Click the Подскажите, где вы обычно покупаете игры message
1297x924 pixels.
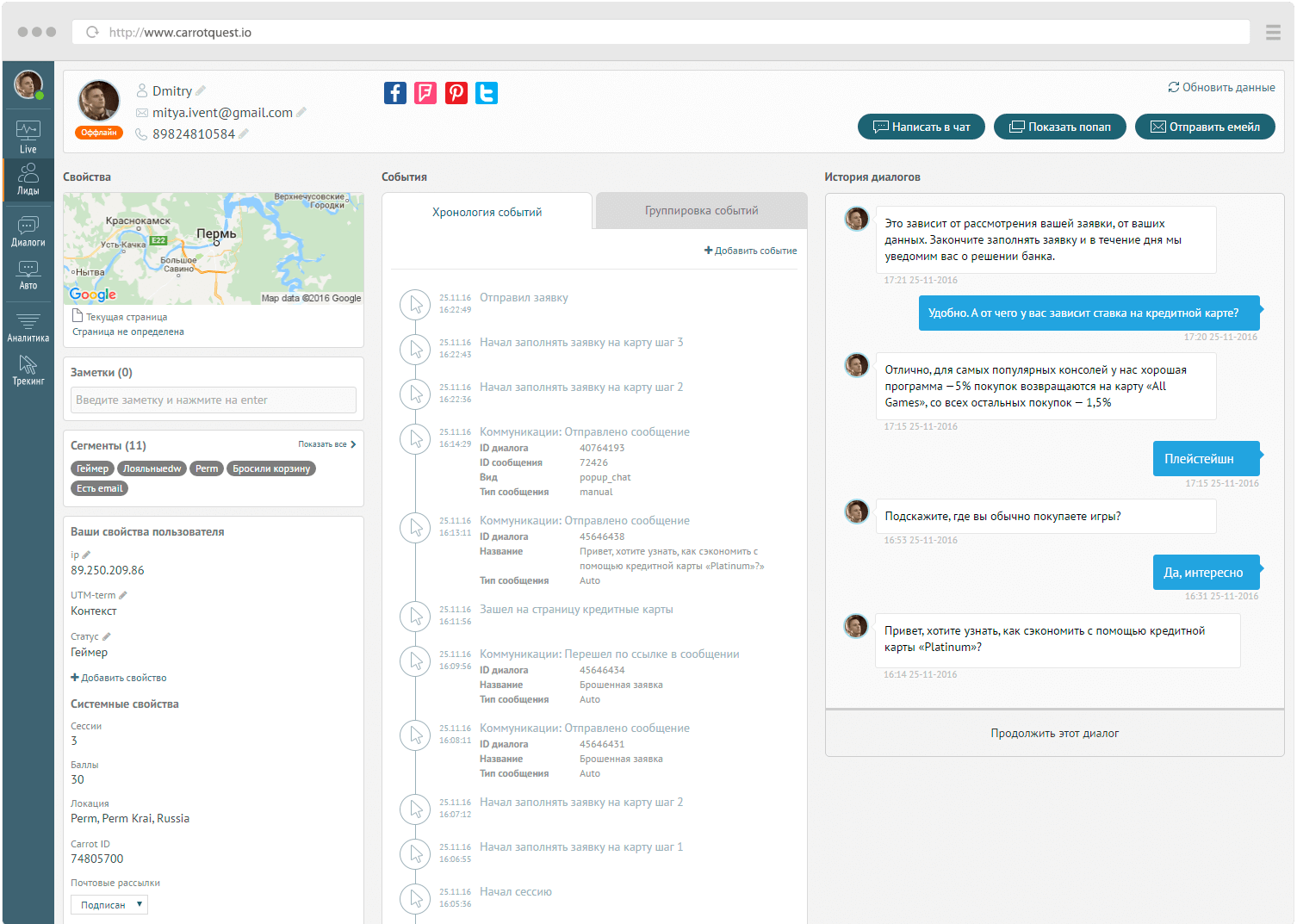coord(1046,516)
